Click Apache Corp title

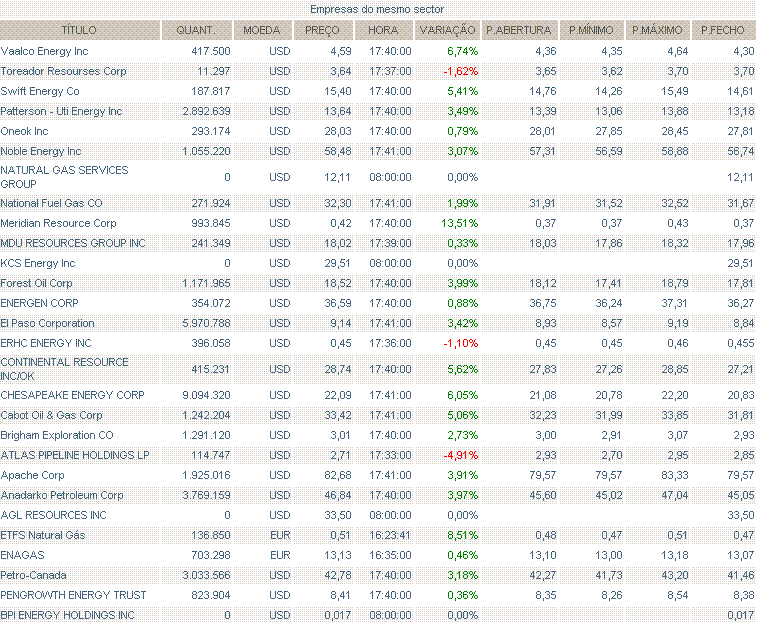(x=32, y=476)
